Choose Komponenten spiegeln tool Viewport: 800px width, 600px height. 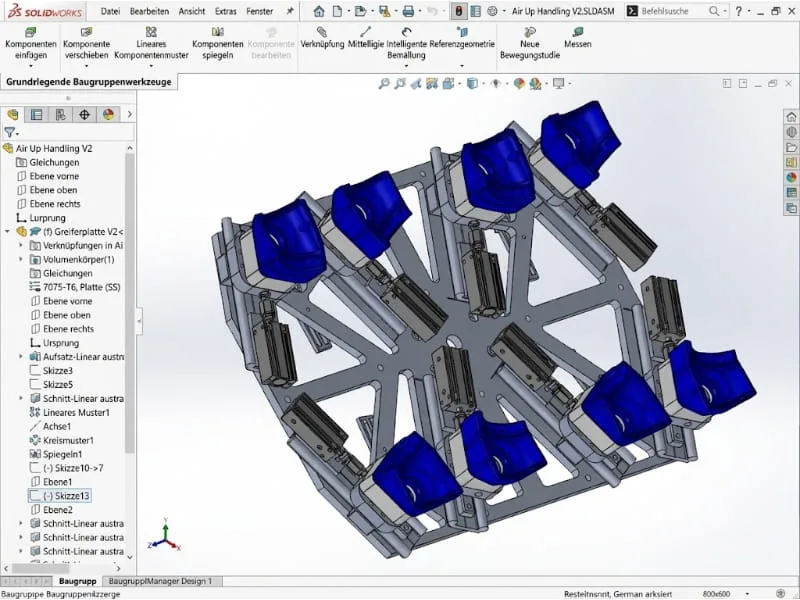pos(218,43)
